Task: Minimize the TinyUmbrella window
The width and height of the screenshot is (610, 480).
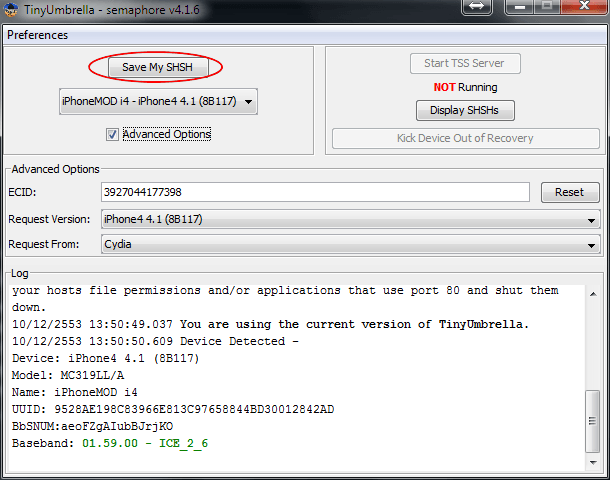Action: click(521, 7)
